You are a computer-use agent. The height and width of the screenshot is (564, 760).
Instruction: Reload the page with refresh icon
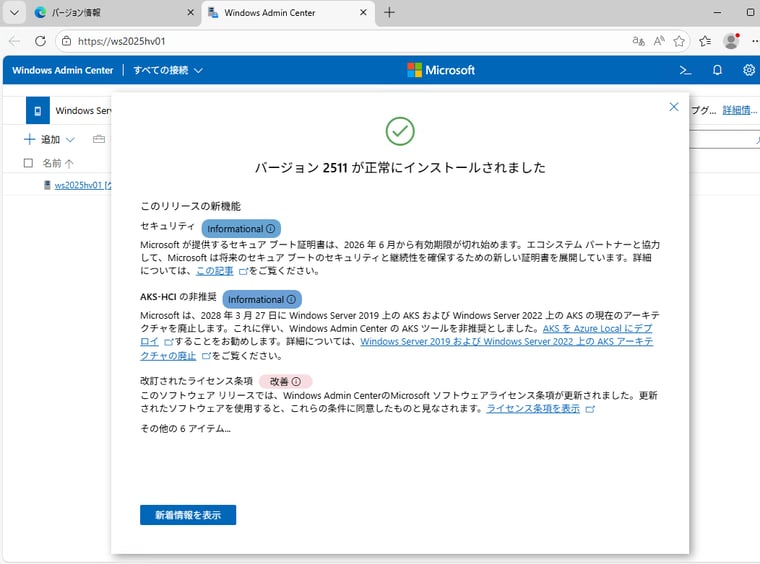coord(41,41)
